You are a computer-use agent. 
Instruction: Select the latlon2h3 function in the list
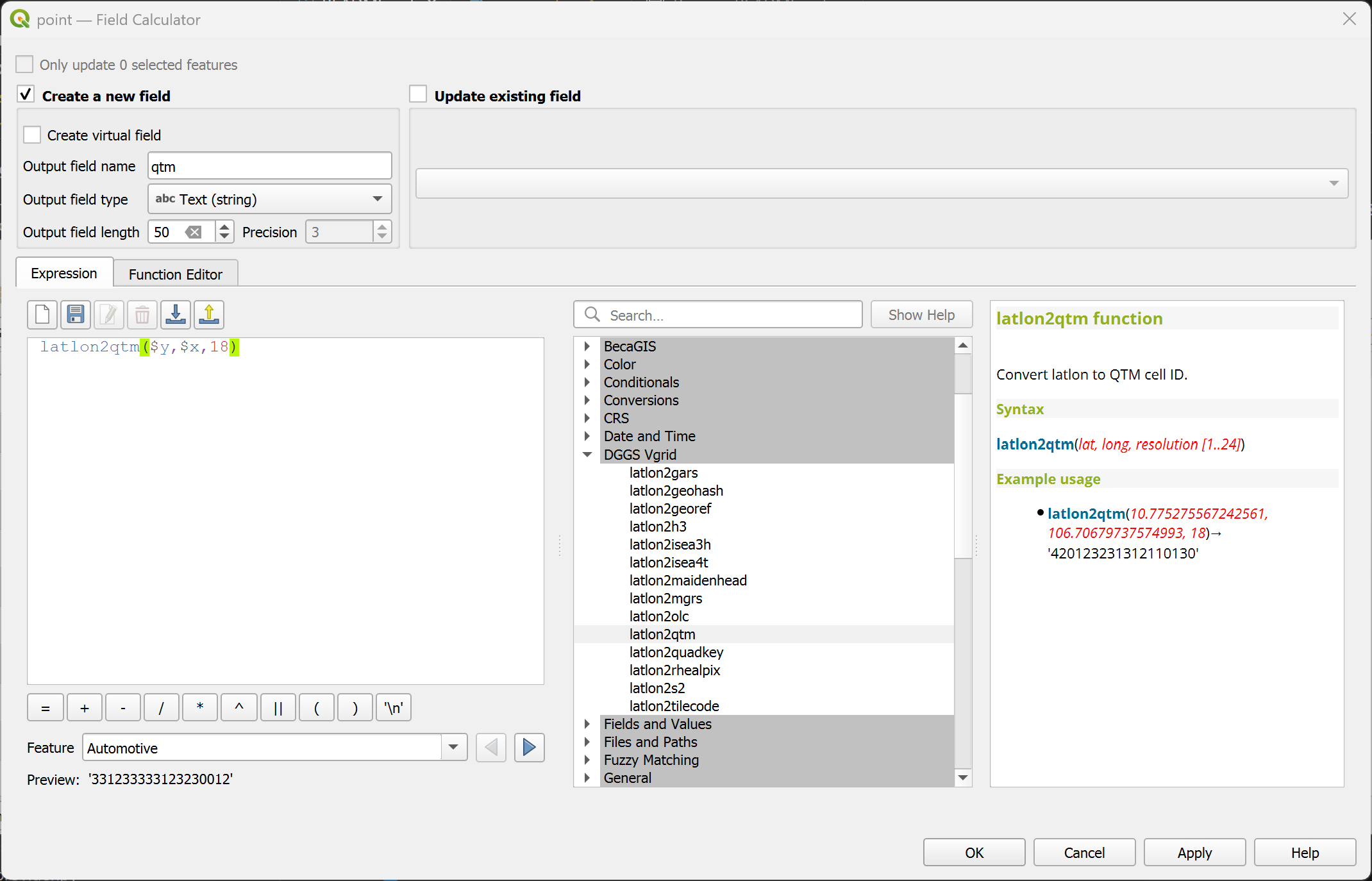(x=658, y=526)
